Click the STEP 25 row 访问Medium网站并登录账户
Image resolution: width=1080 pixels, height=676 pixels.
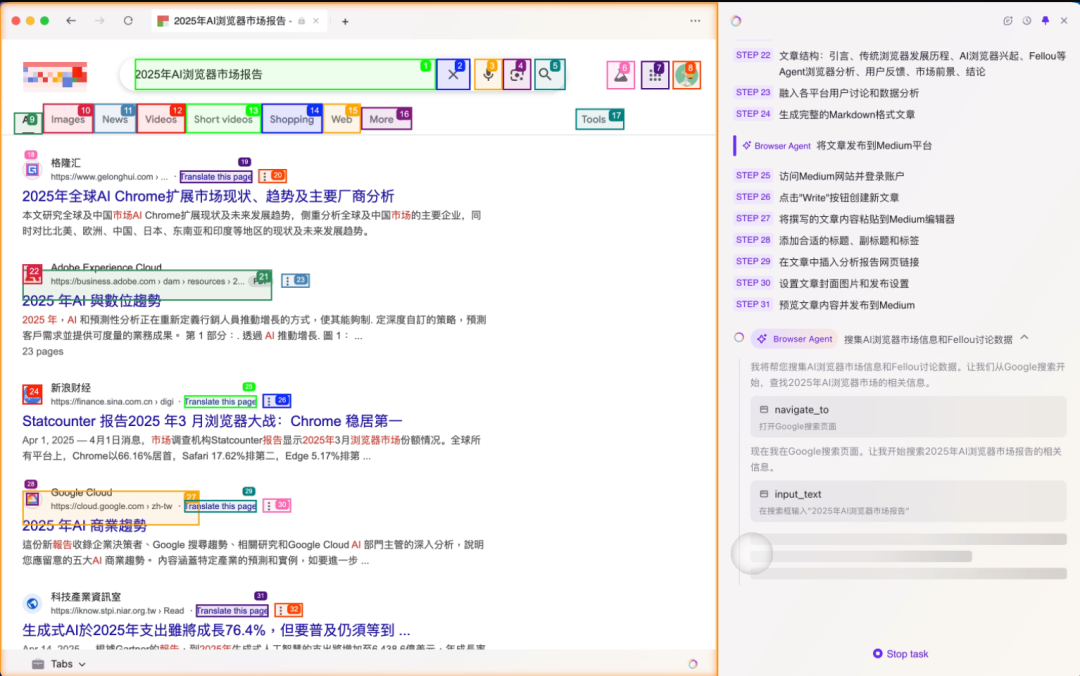click(x=820, y=176)
